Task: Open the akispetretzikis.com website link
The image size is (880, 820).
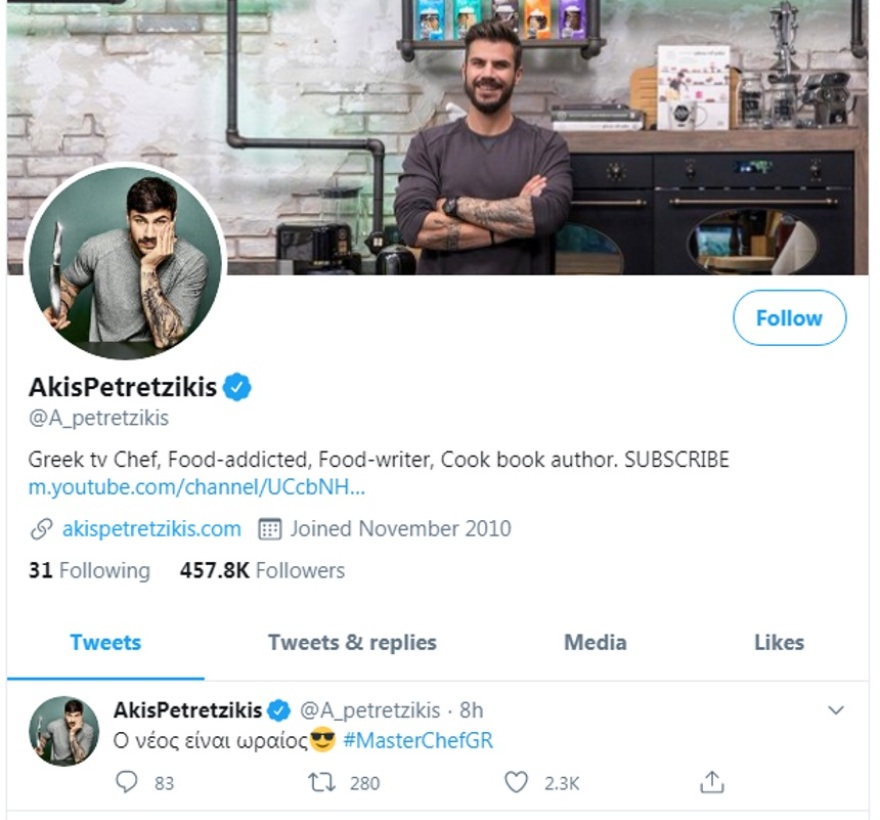Action: [x=151, y=529]
